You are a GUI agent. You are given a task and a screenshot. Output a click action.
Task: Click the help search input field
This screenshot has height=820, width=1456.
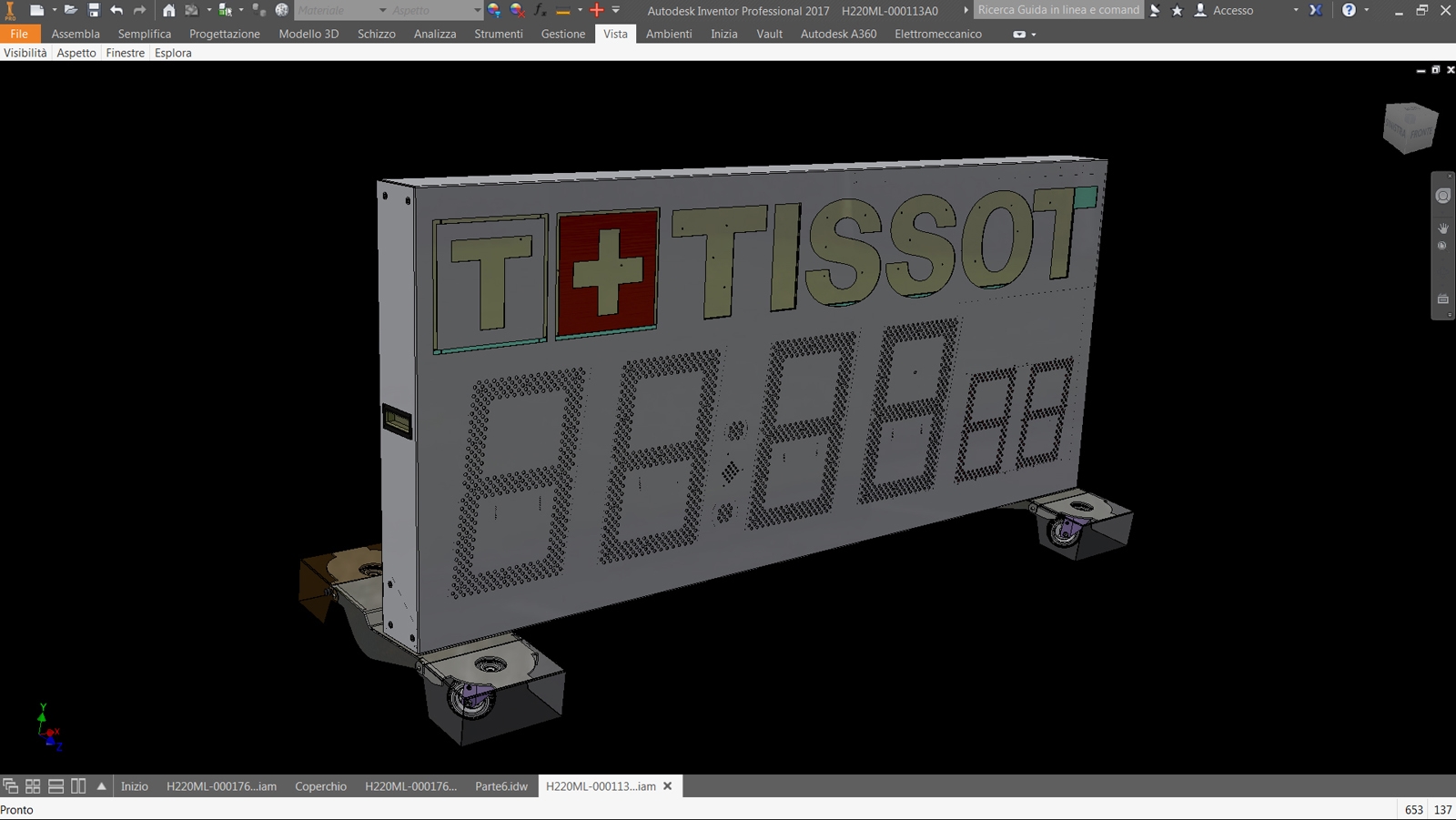(x=1059, y=10)
